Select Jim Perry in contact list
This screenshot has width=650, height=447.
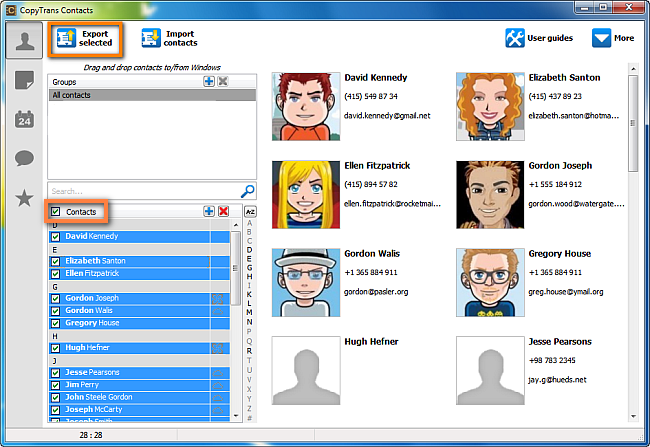pyautogui.click(x=139, y=385)
